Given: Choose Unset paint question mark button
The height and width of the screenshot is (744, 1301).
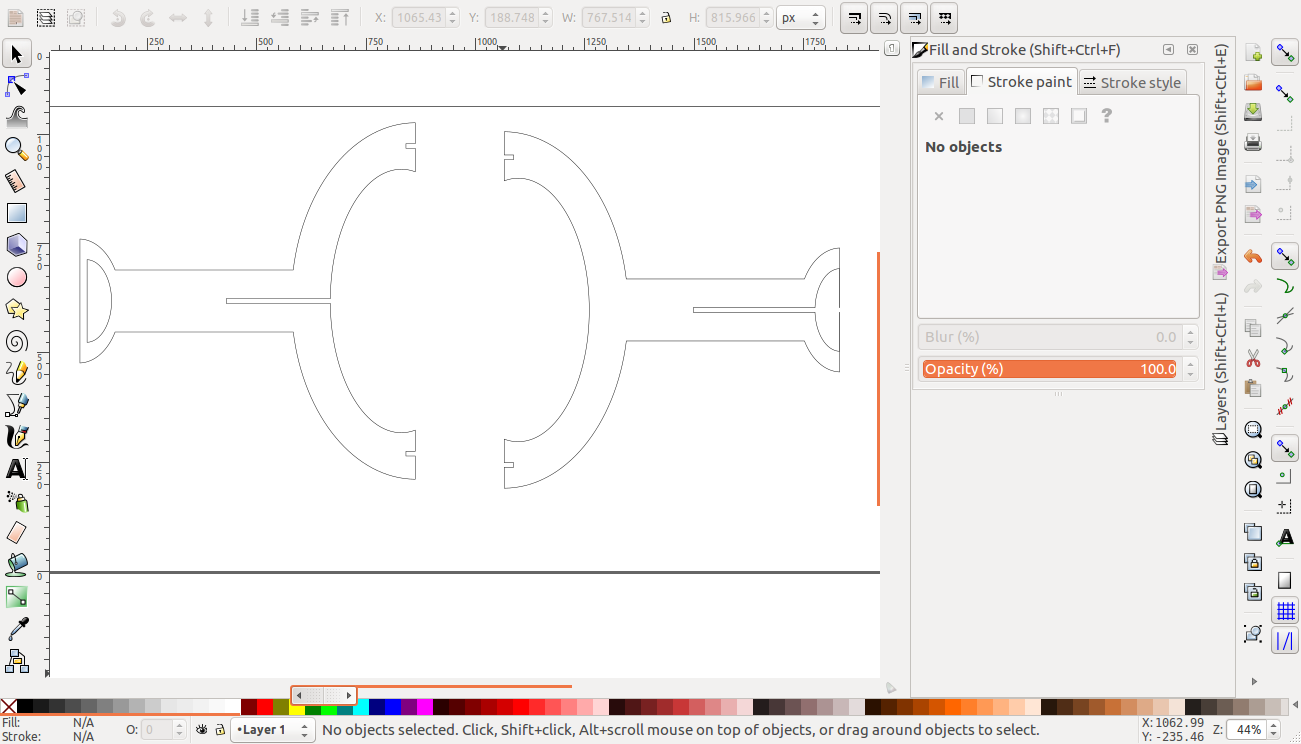Looking at the screenshot, I should (x=1107, y=116).
